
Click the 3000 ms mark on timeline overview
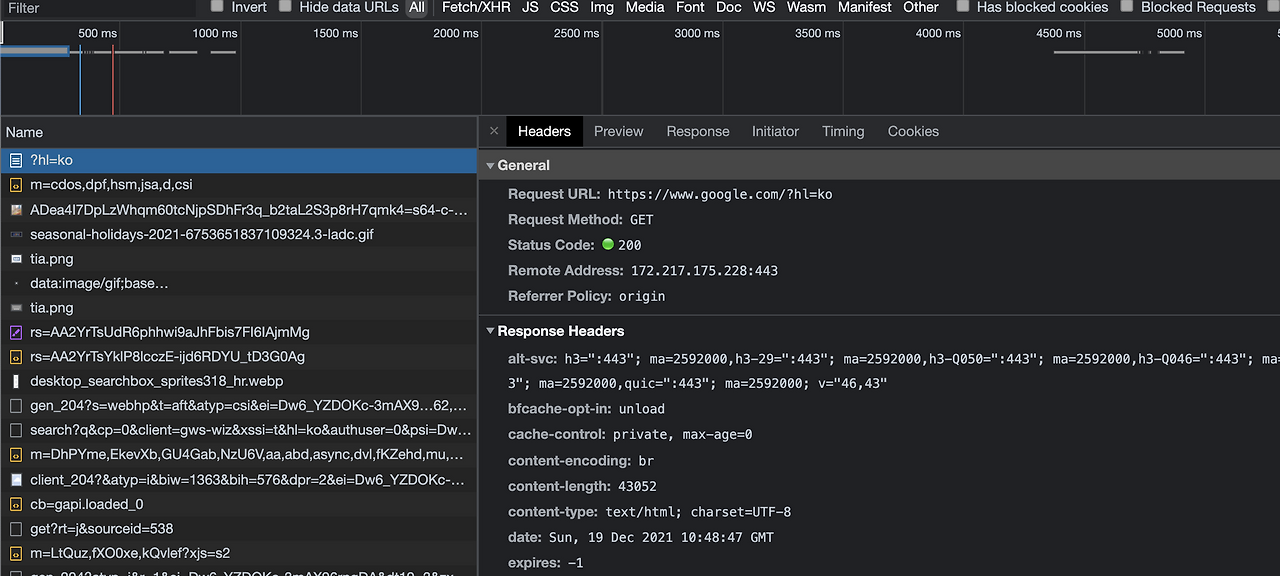[697, 33]
